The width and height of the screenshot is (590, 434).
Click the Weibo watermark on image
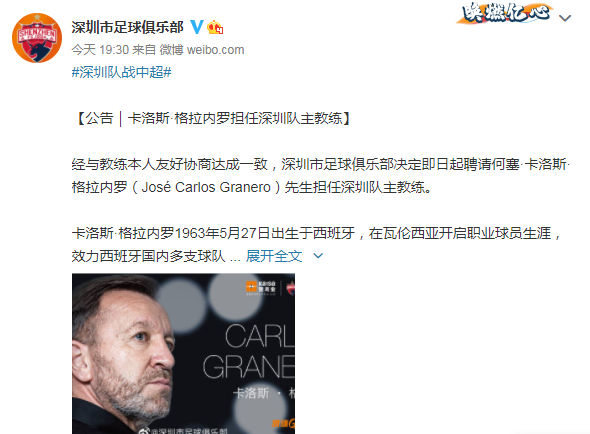tap(183, 431)
